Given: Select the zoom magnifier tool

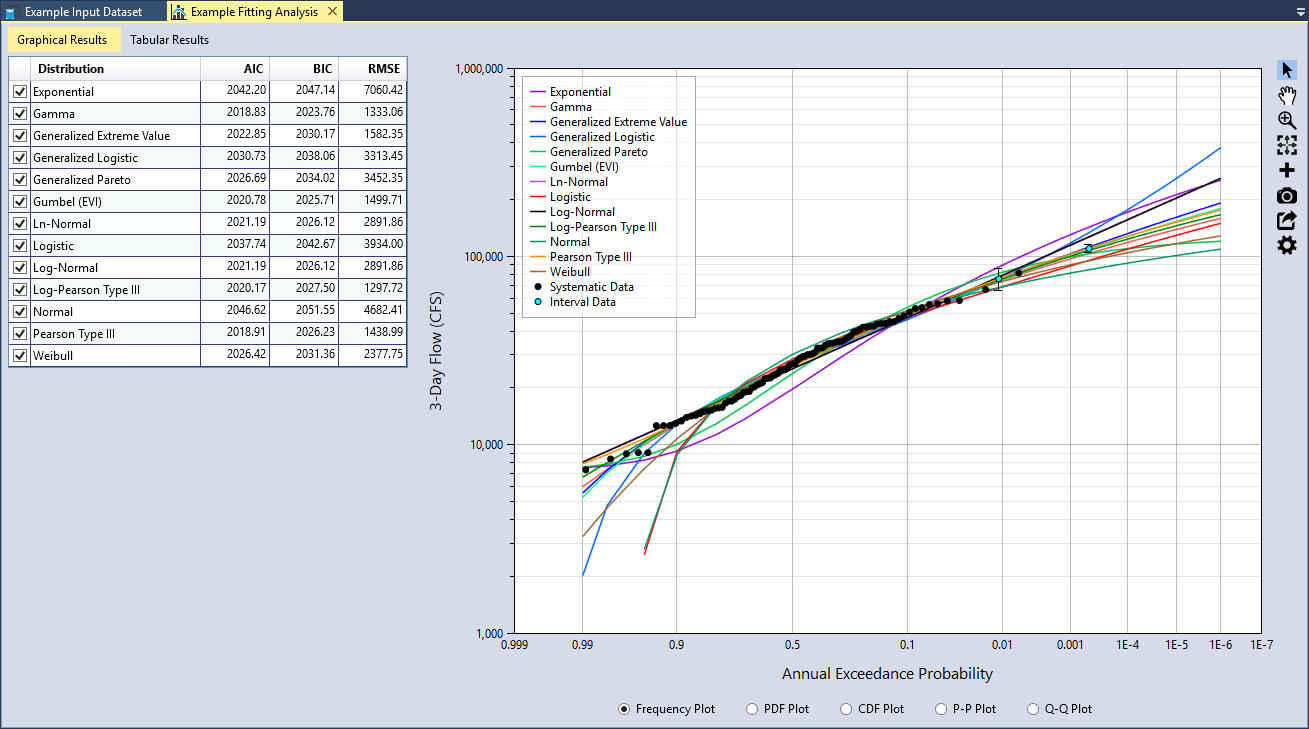Looking at the screenshot, I should click(x=1287, y=120).
